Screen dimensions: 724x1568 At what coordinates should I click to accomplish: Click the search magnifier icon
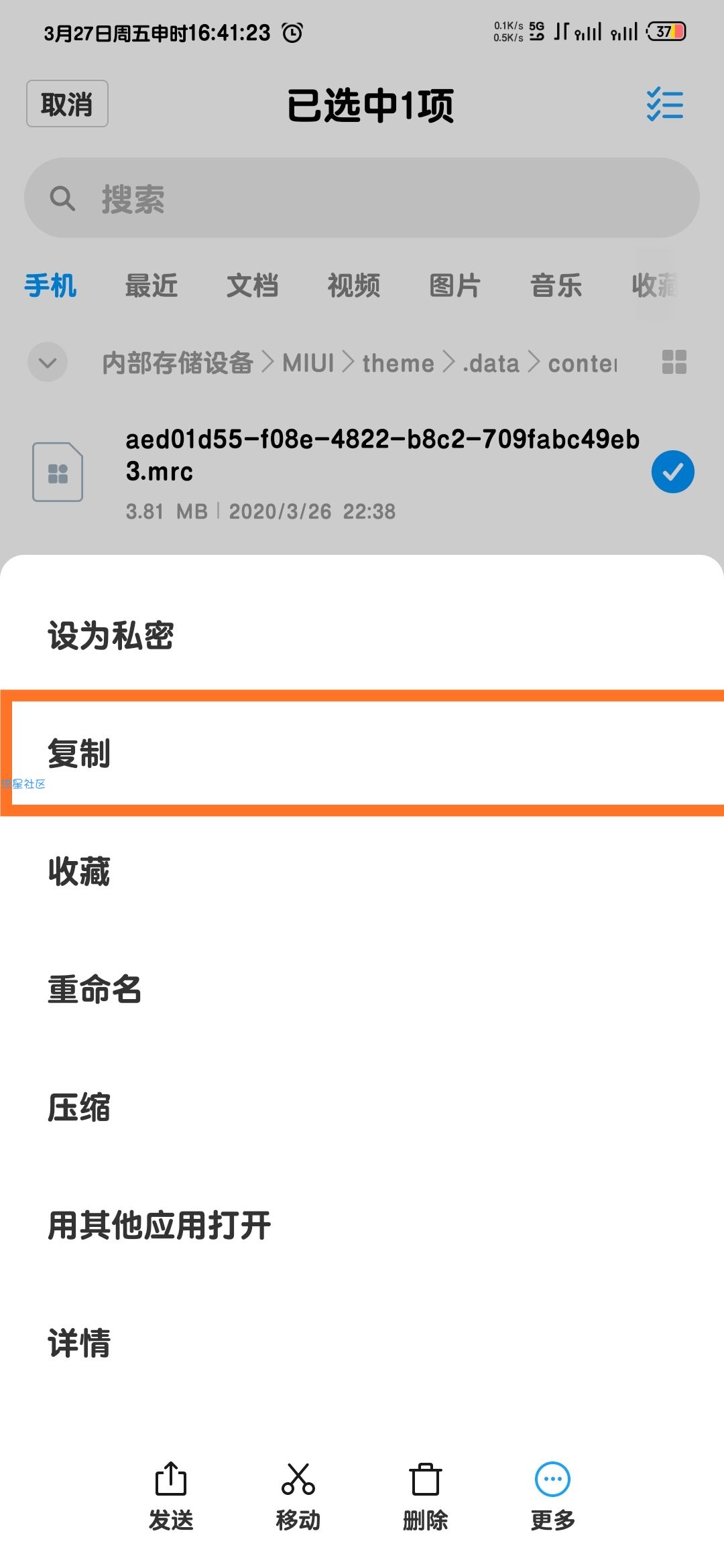click(62, 198)
